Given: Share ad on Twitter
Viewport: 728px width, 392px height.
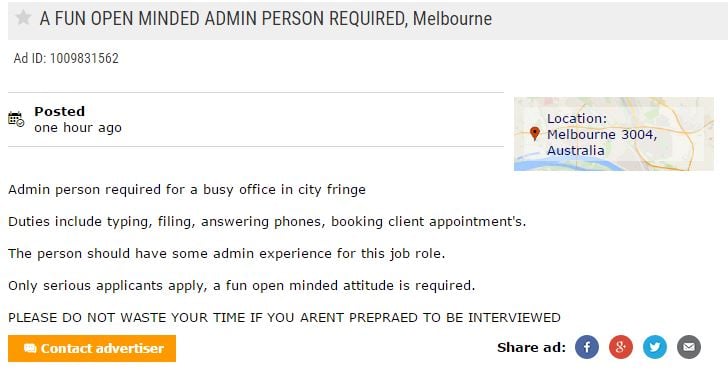Looking at the screenshot, I should pyautogui.click(x=655, y=347).
